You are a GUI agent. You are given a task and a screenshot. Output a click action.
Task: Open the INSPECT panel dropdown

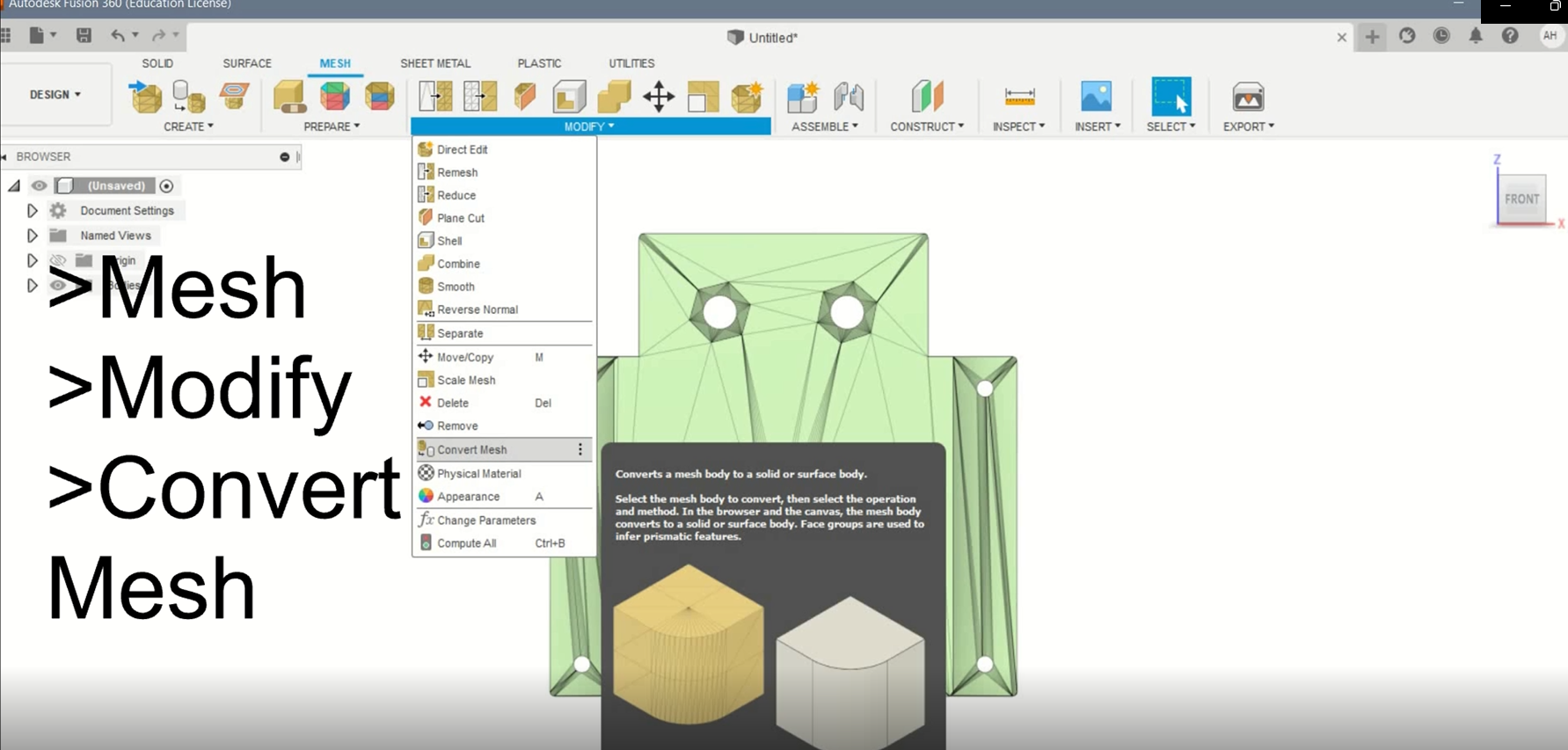click(1019, 127)
